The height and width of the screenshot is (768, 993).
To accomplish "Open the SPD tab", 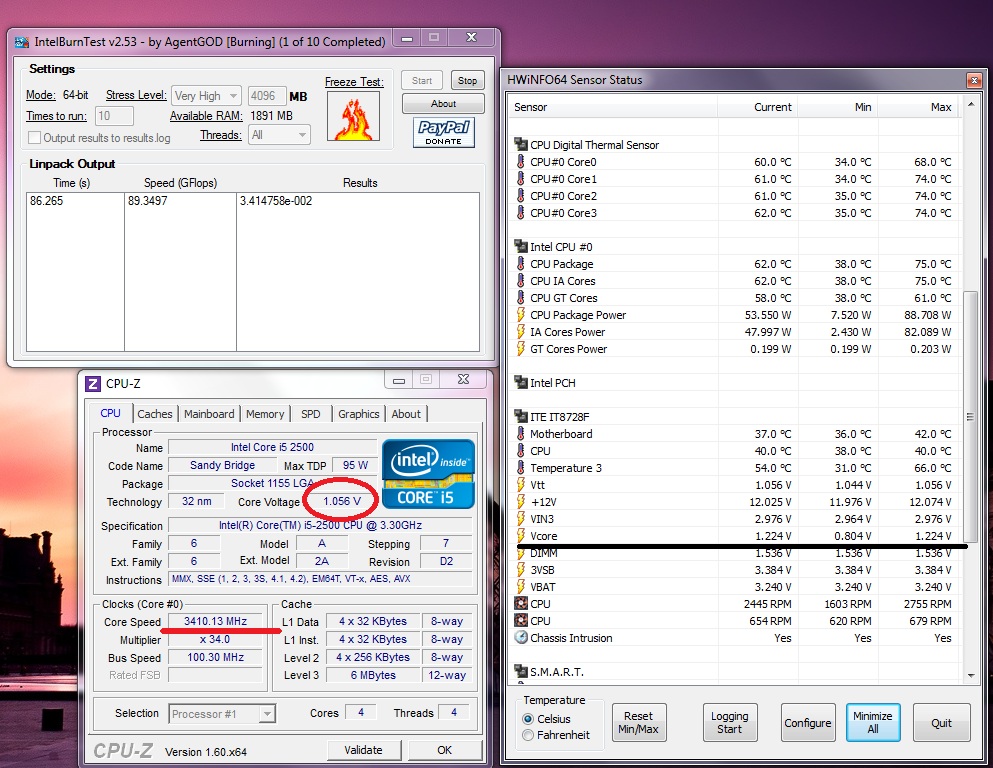I will click(310, 414).
